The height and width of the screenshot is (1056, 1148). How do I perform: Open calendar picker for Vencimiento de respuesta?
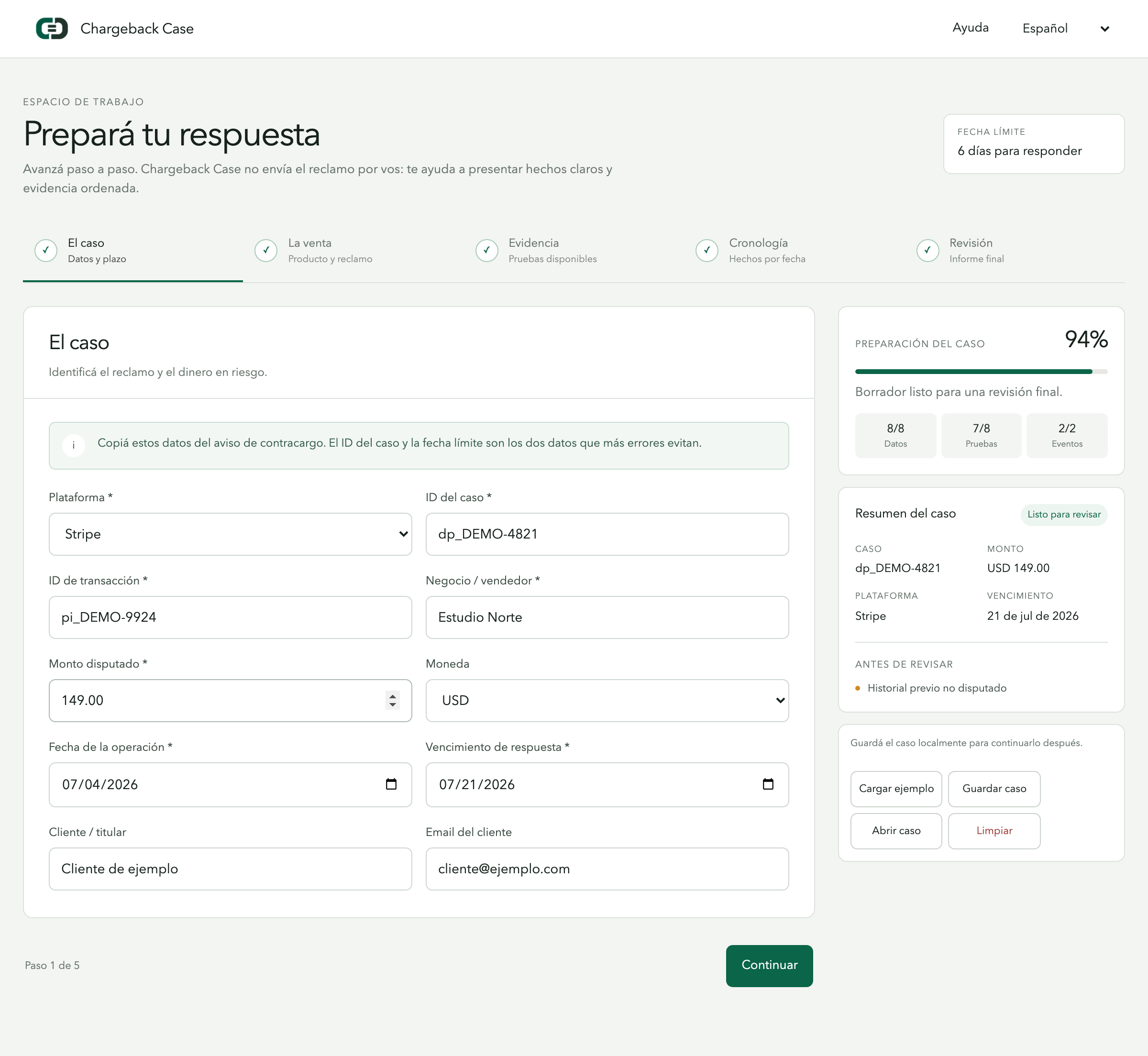click(768, 784)
